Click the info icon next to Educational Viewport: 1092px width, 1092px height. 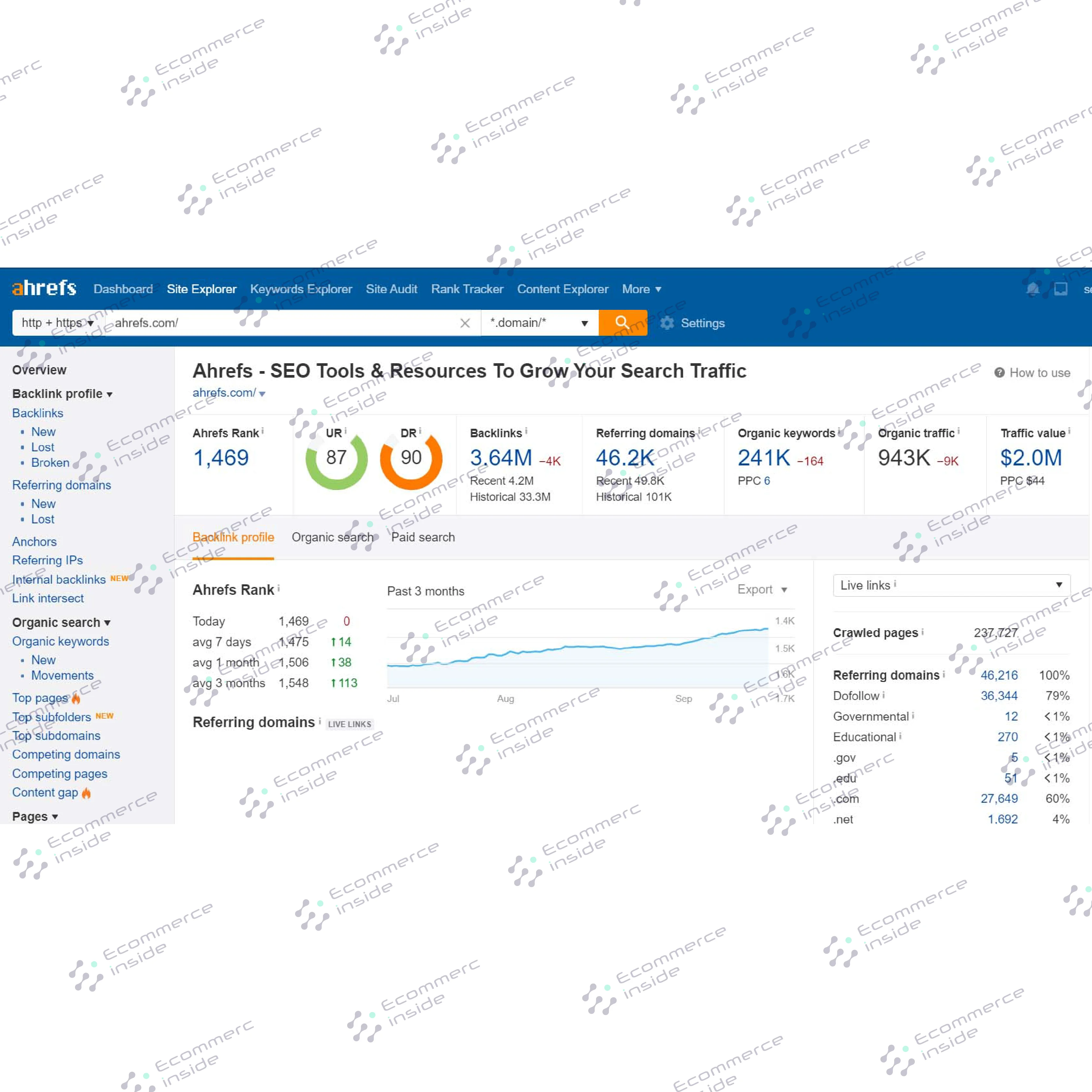tap(900, 737)
